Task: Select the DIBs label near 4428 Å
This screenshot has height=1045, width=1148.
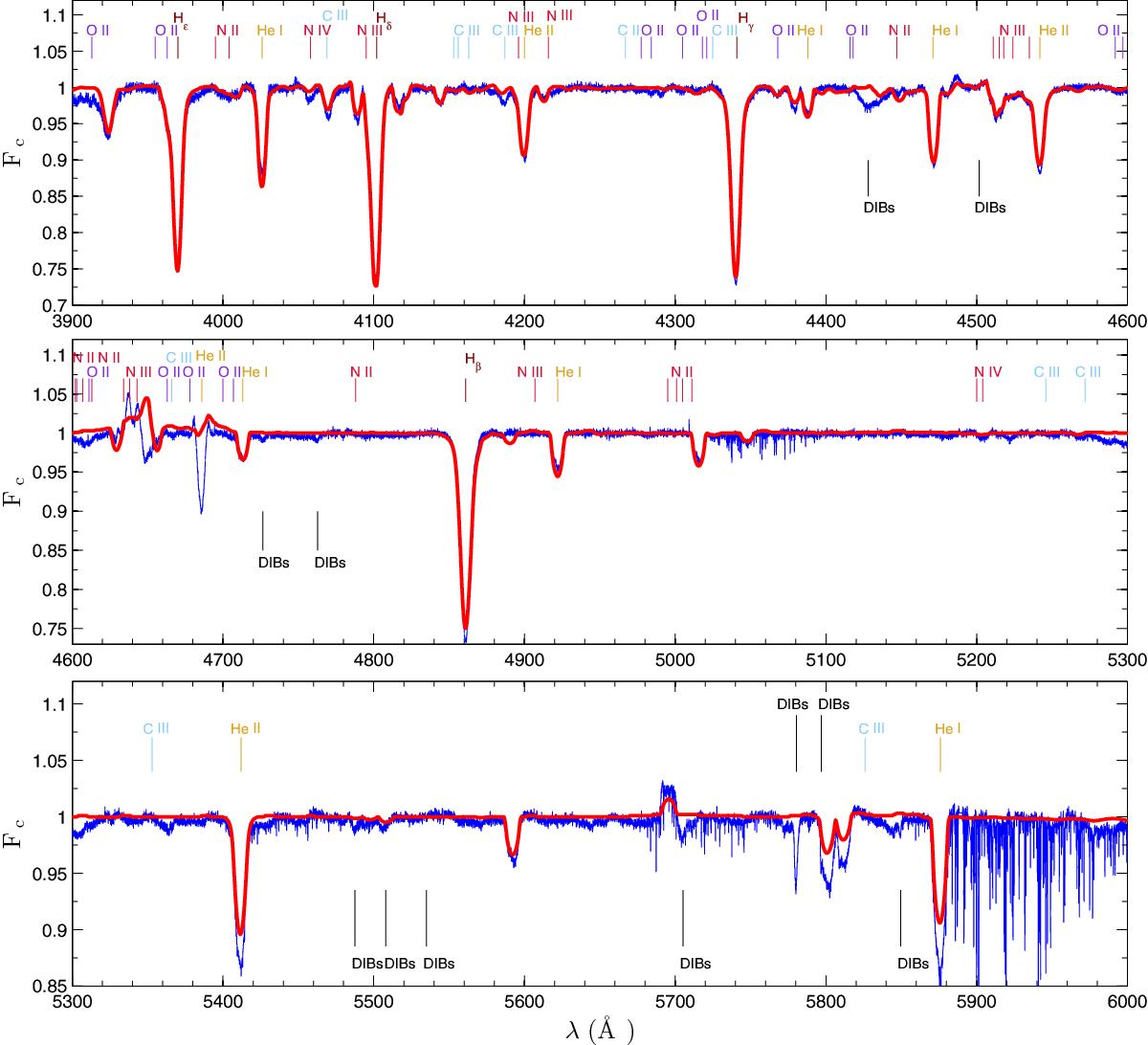Action: (x=878, y=206)
